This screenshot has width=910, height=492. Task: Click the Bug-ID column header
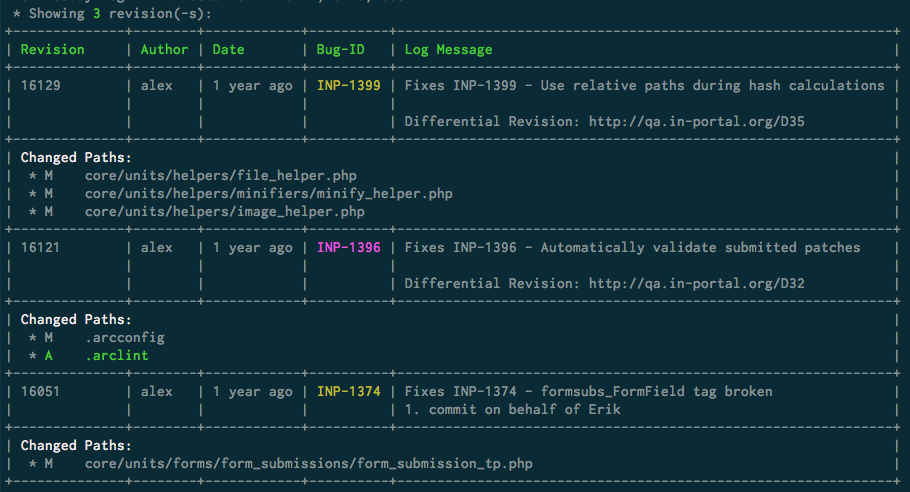coord(341,49)
